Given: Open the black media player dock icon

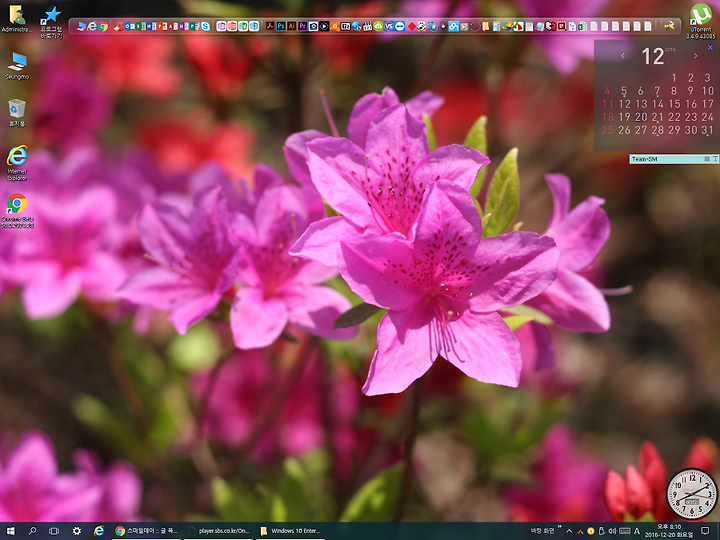Looking at the screenshot, I should 324,26.
